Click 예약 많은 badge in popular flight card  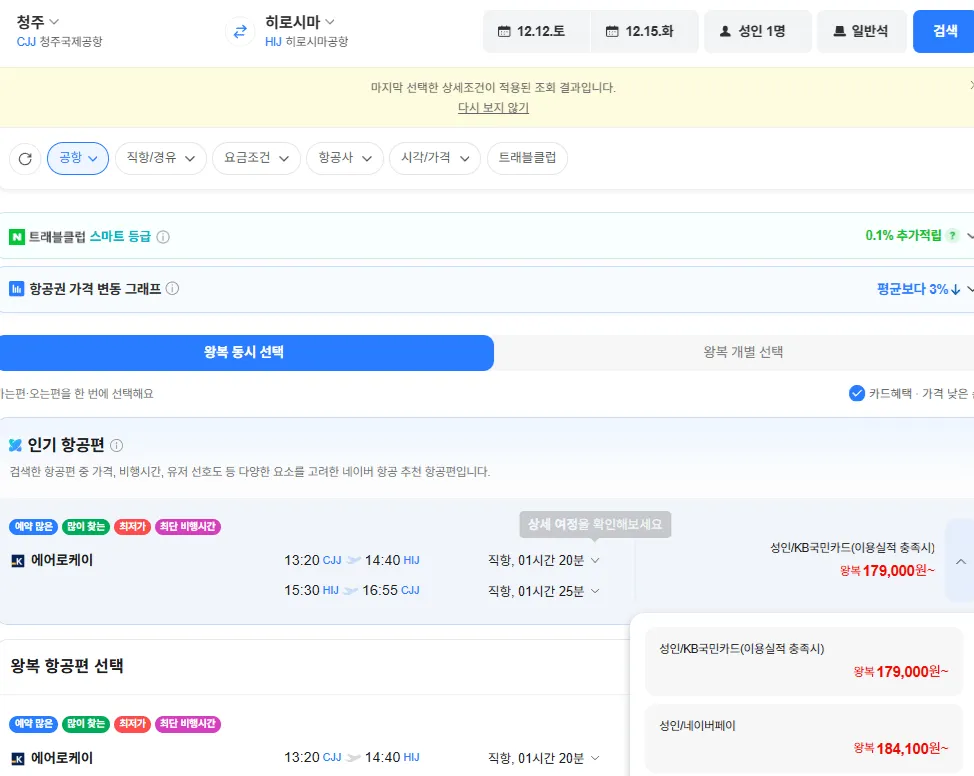pos(34,527)
